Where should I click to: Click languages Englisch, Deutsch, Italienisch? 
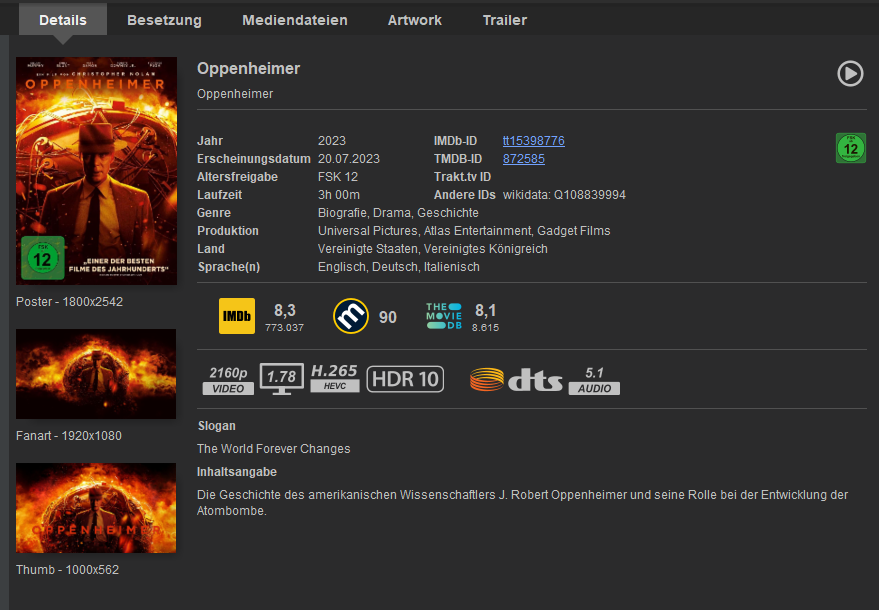(399, 266)
